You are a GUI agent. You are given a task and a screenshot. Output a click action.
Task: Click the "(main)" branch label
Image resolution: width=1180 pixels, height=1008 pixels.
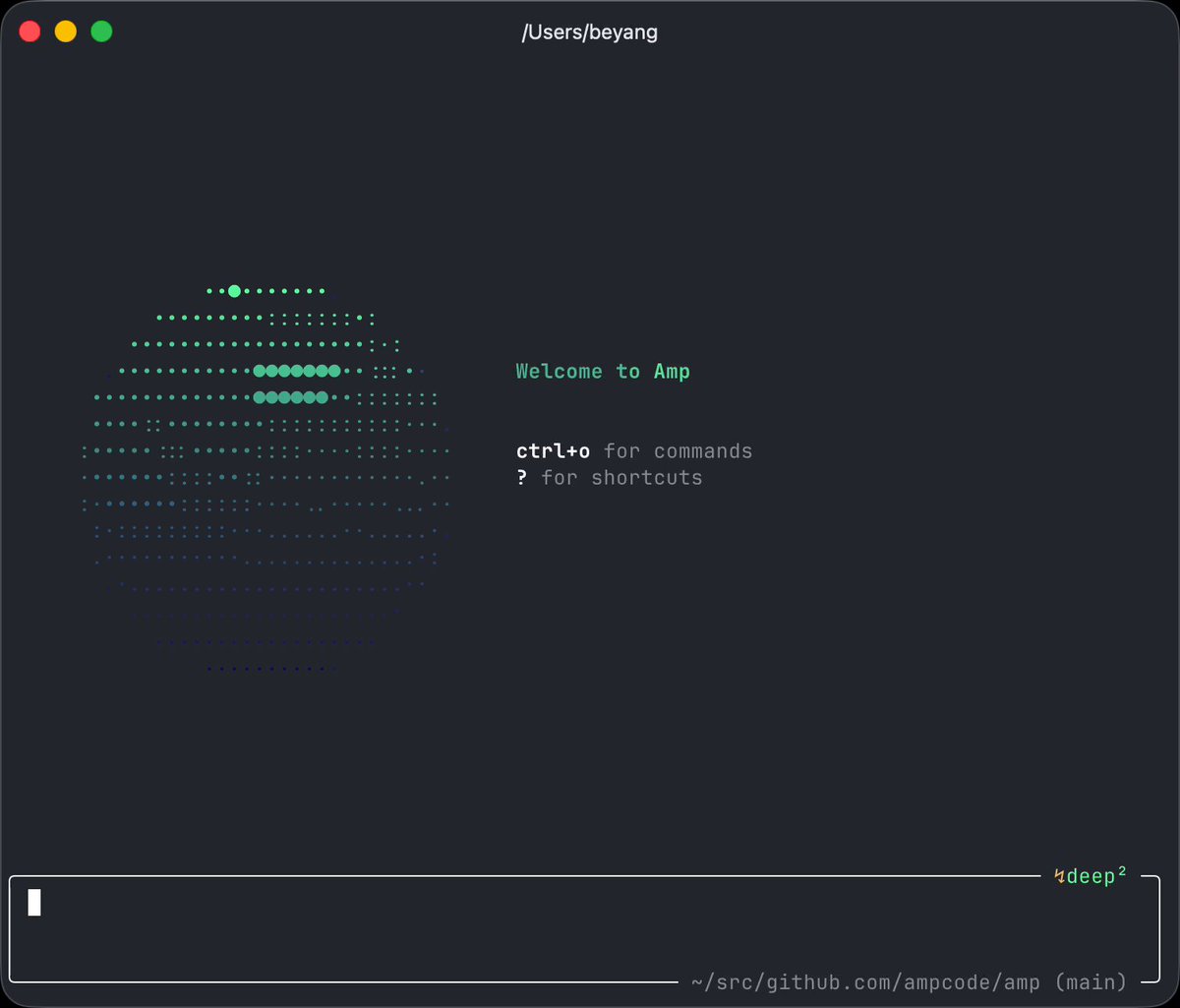(x=1090, y=981)
